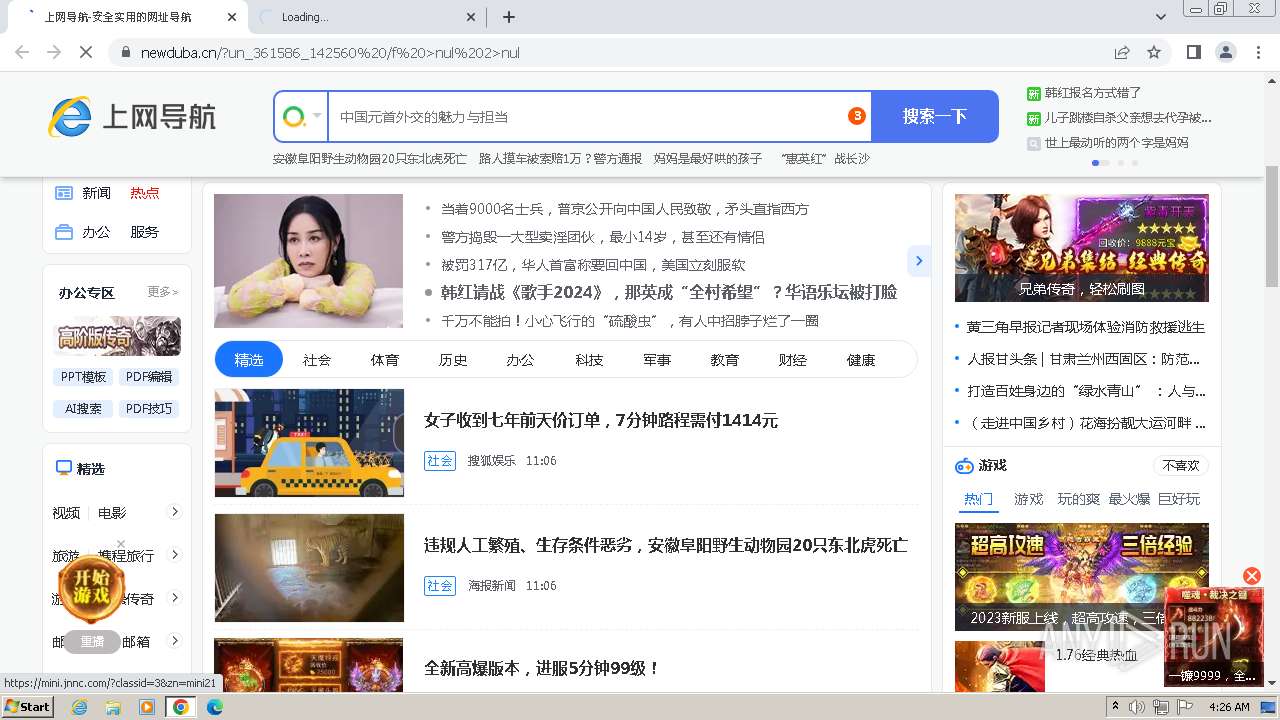Open headline 韩红请战《歌手2024》
This screenshot has width=1280, height=720.
tap(669, 293)
